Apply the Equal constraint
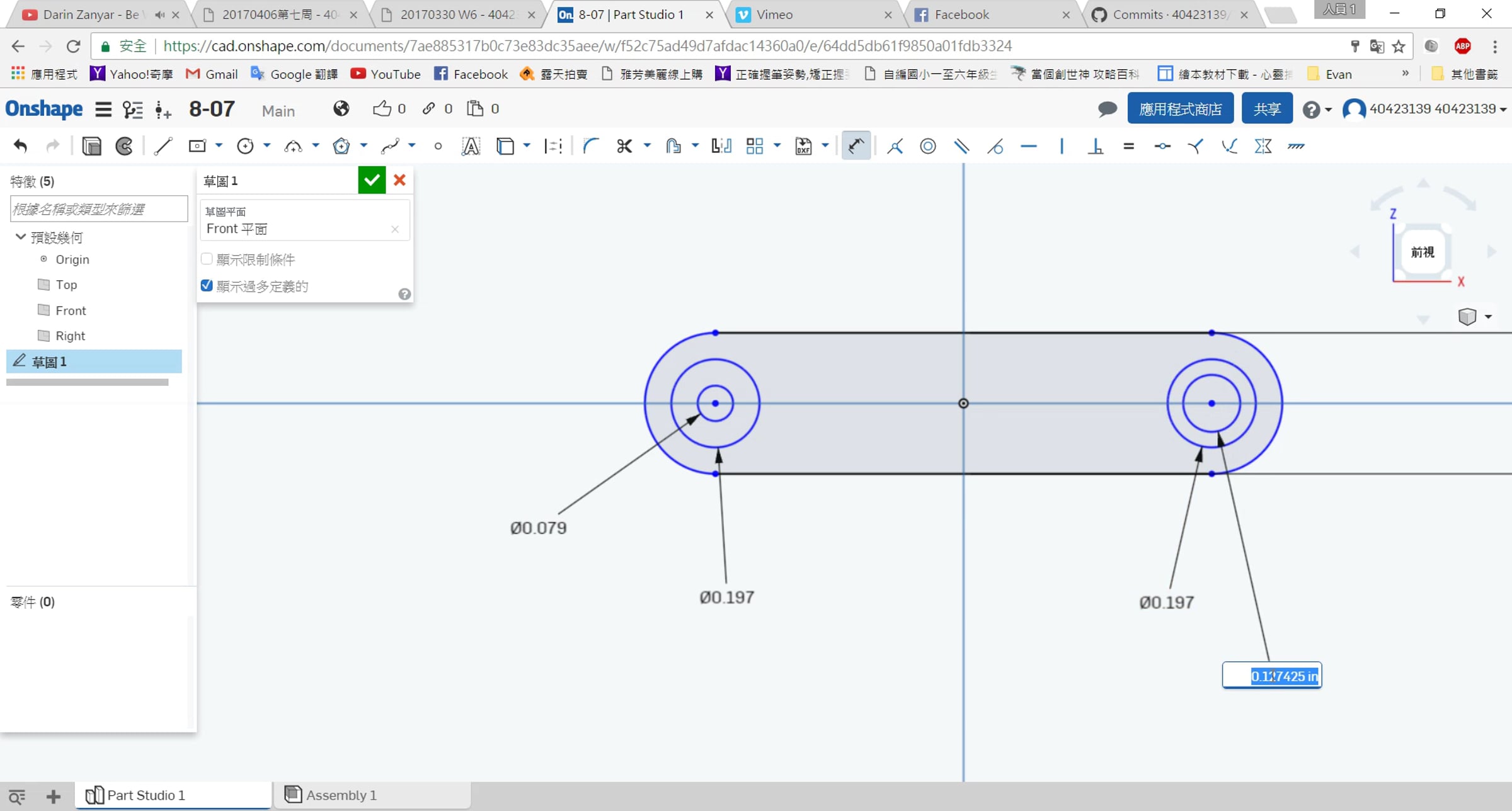The width and height of the screenshot is (1512, 811). (1128, 147)
